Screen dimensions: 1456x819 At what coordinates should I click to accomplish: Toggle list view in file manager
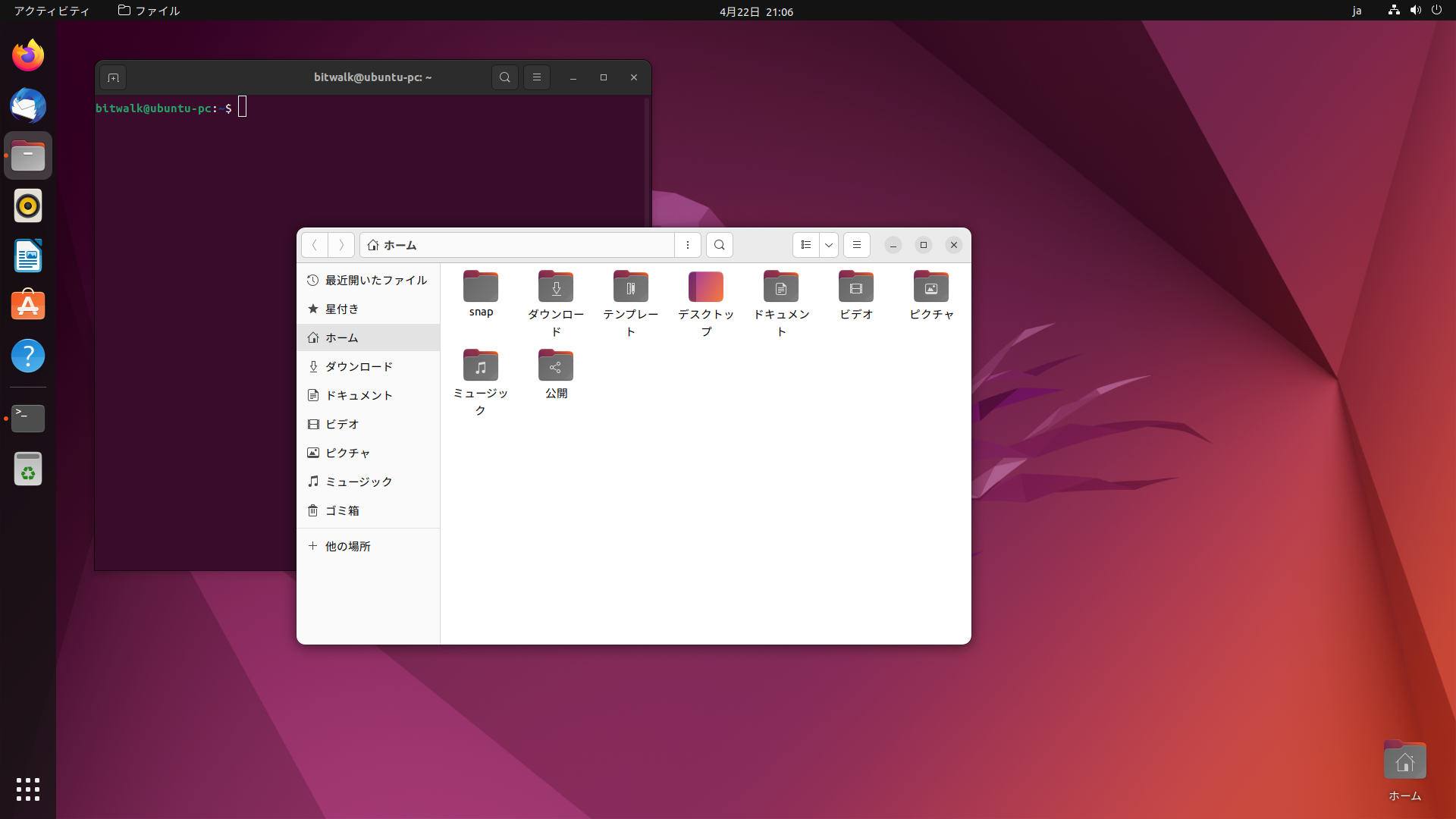tap(805, 245)
